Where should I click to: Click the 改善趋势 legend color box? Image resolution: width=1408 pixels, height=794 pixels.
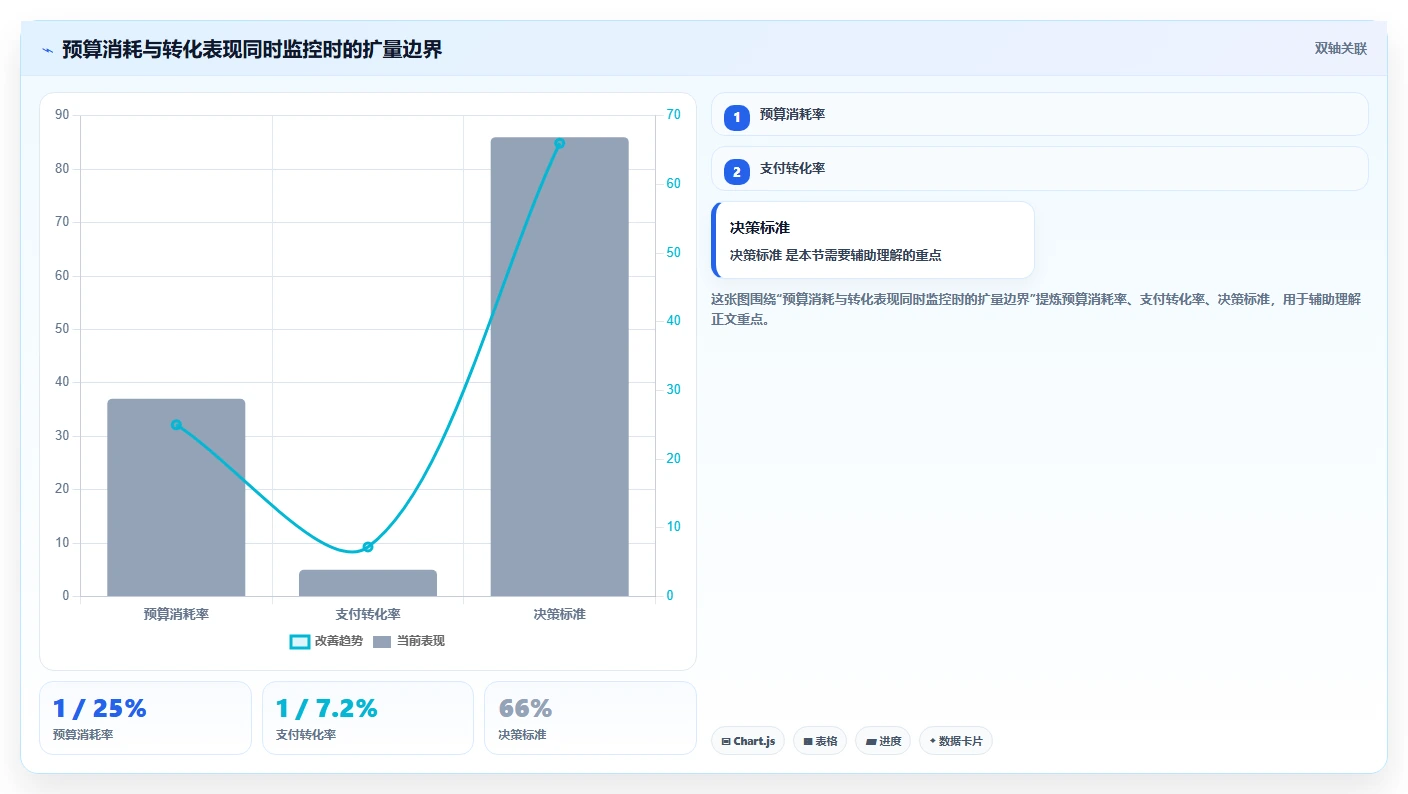[299, 642]
